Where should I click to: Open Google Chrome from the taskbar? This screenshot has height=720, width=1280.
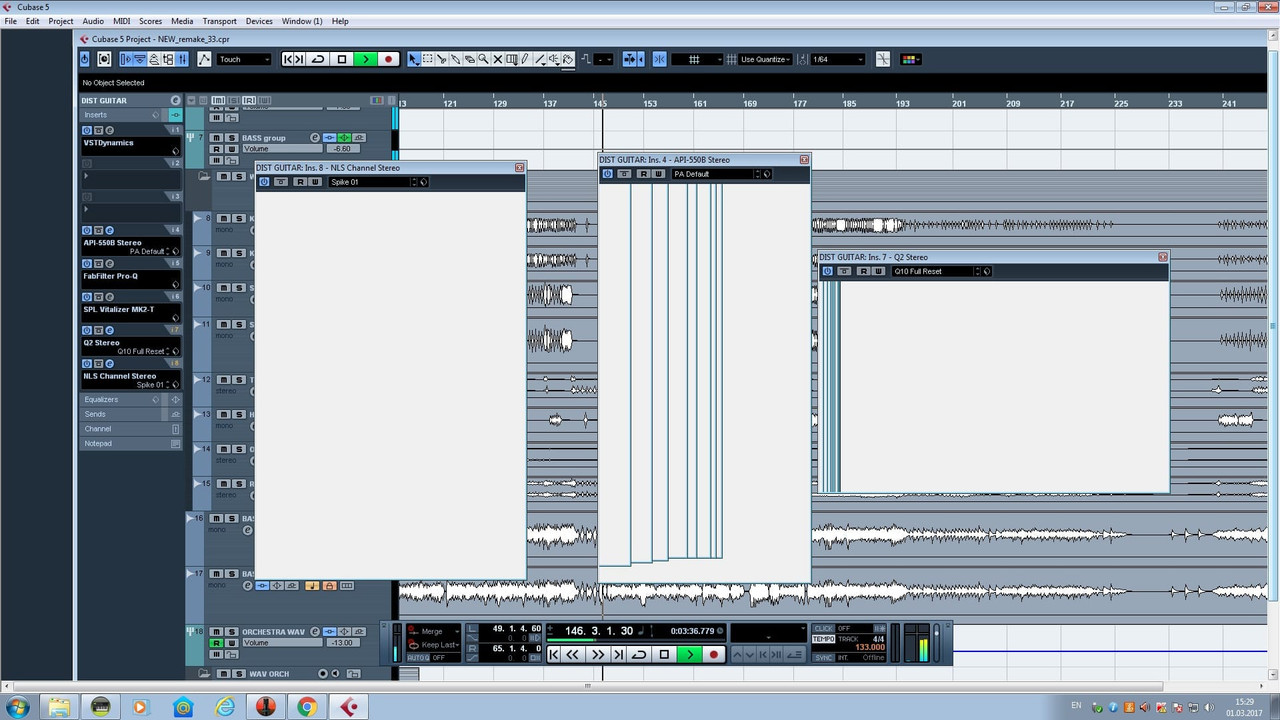coord(307,707)
